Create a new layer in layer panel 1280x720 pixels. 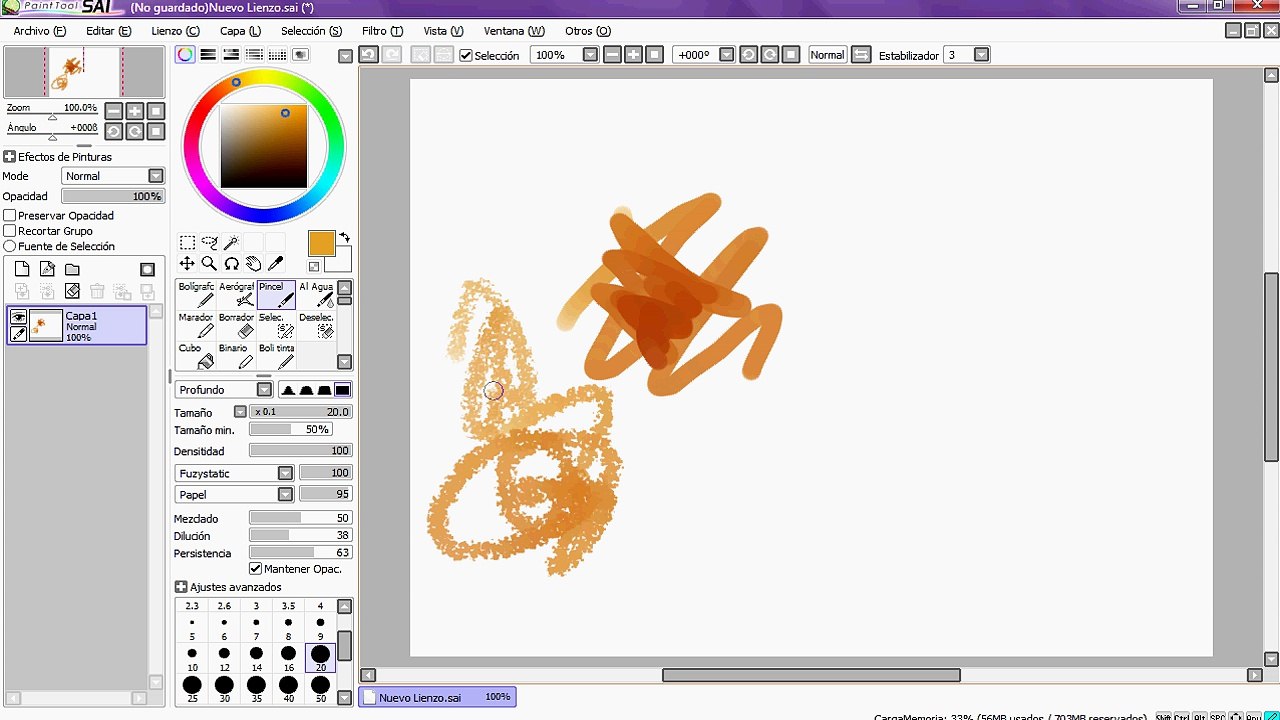click(22, 269)
